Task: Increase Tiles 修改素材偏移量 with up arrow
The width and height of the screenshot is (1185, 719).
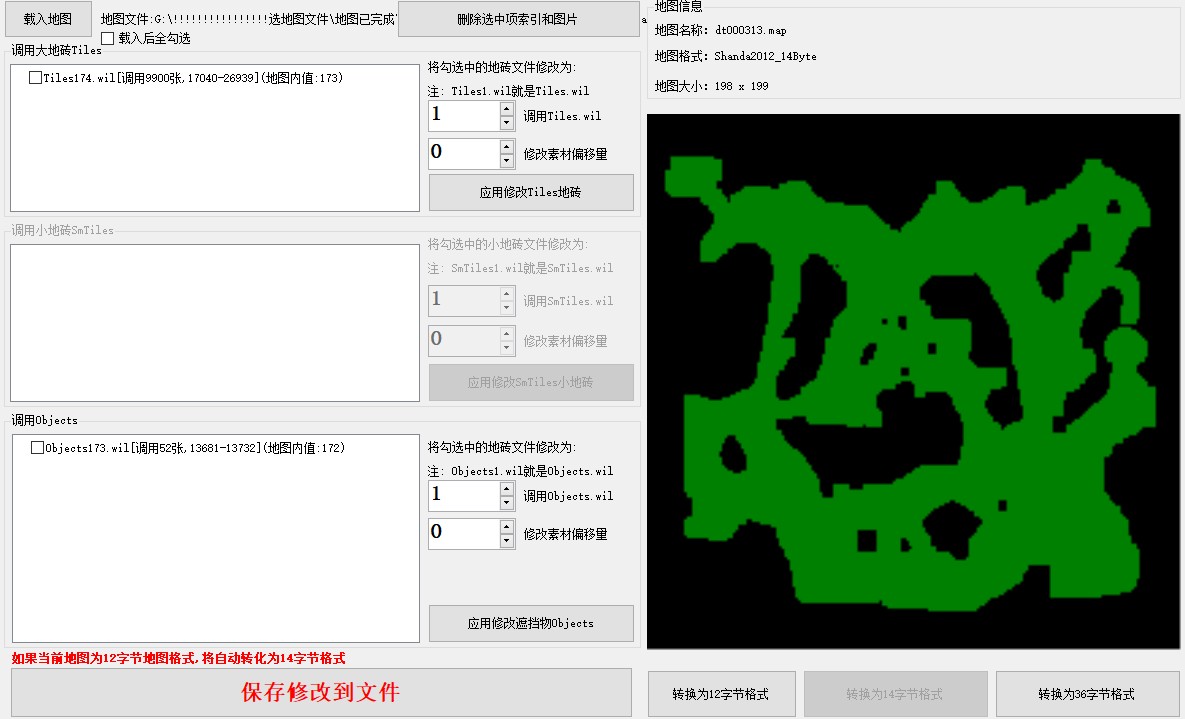Action: click(507, 146)
